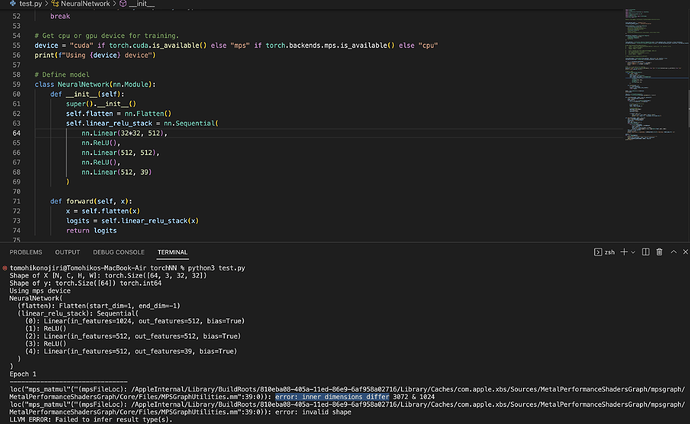Click the Python file icon in breadcrumb
The image size is (690, 424).
tap(11, 4)
